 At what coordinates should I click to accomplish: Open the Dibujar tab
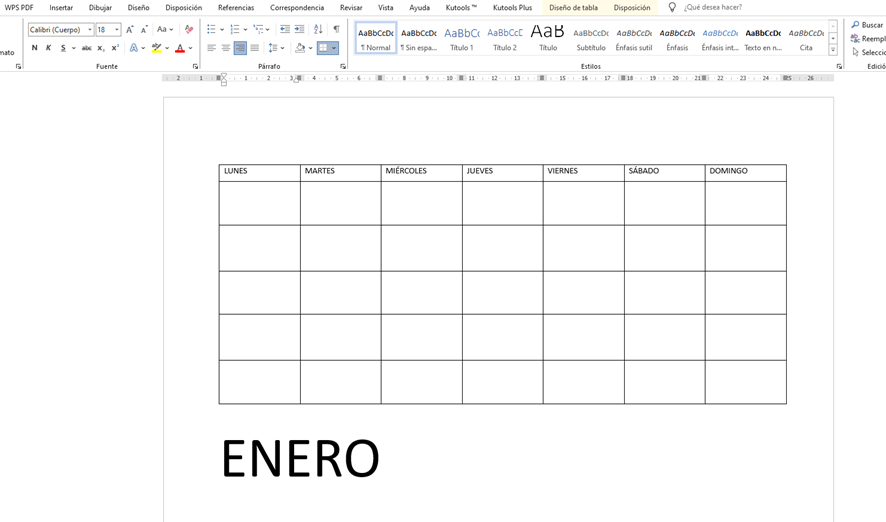click(100, 7)
